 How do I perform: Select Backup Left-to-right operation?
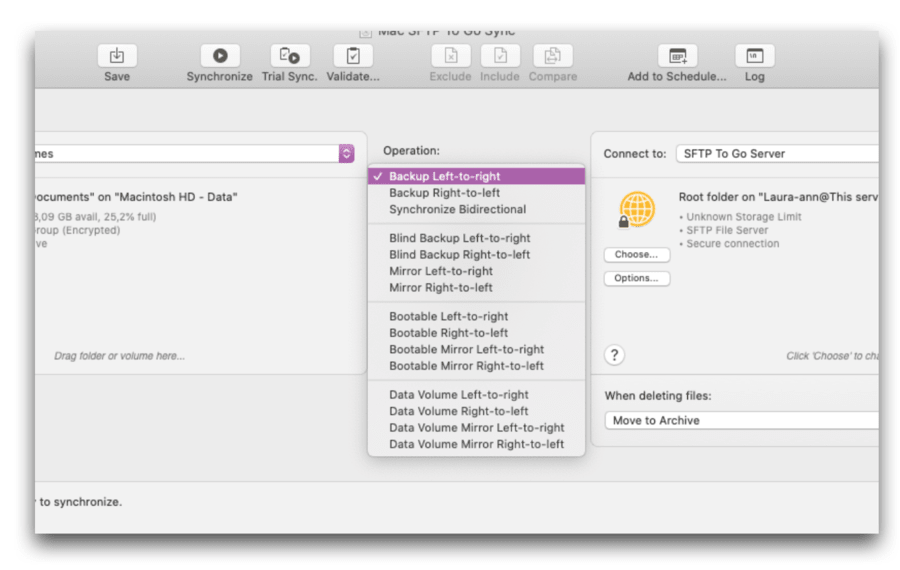tap(476, 176)
